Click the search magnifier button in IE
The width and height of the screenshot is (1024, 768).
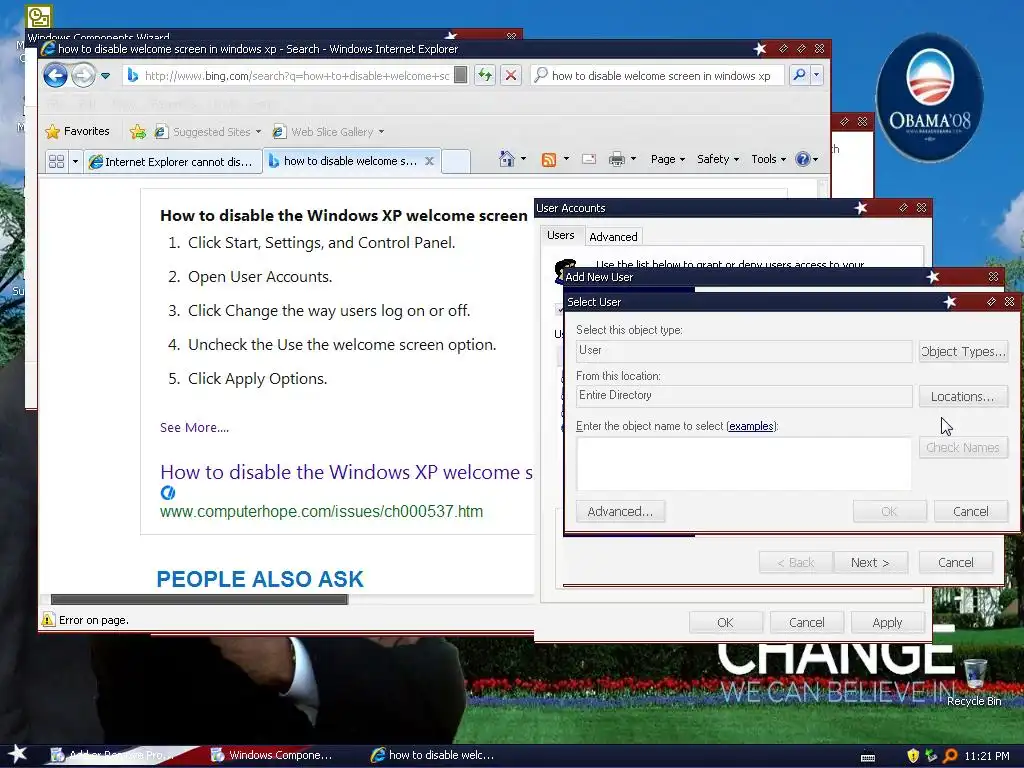pos(799,75)
